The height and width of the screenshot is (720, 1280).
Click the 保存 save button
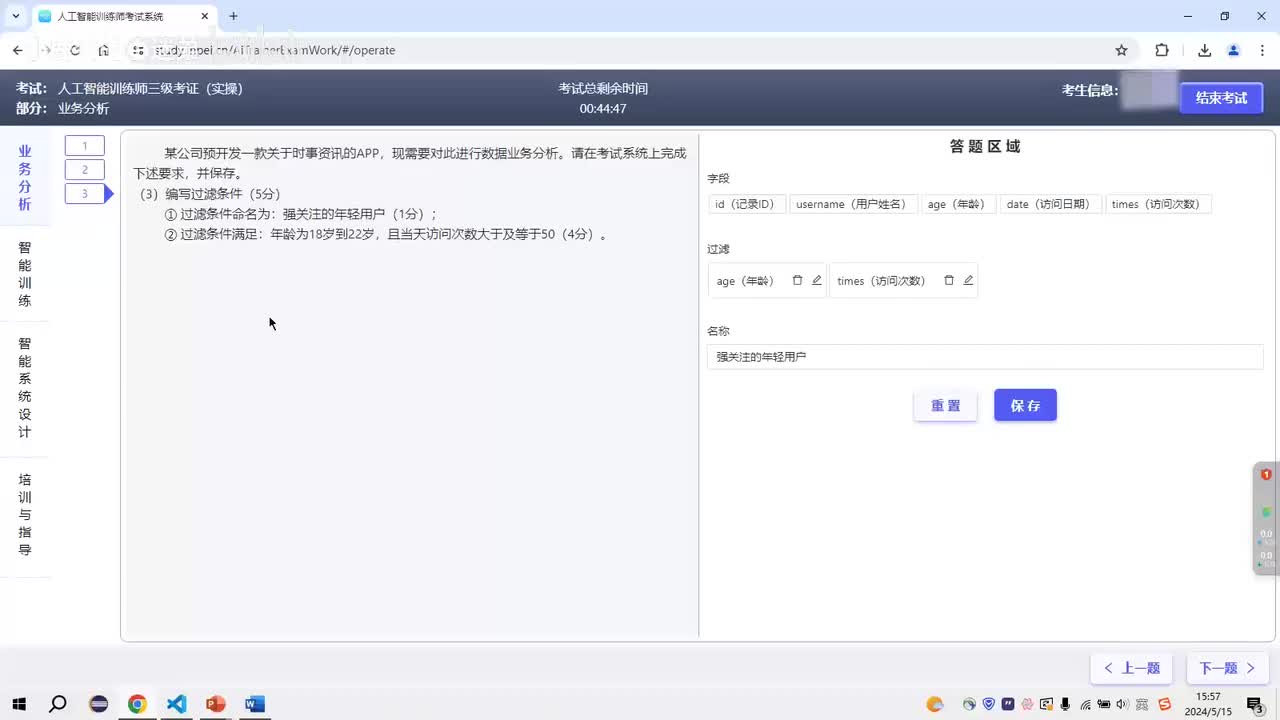point(1025,405)
